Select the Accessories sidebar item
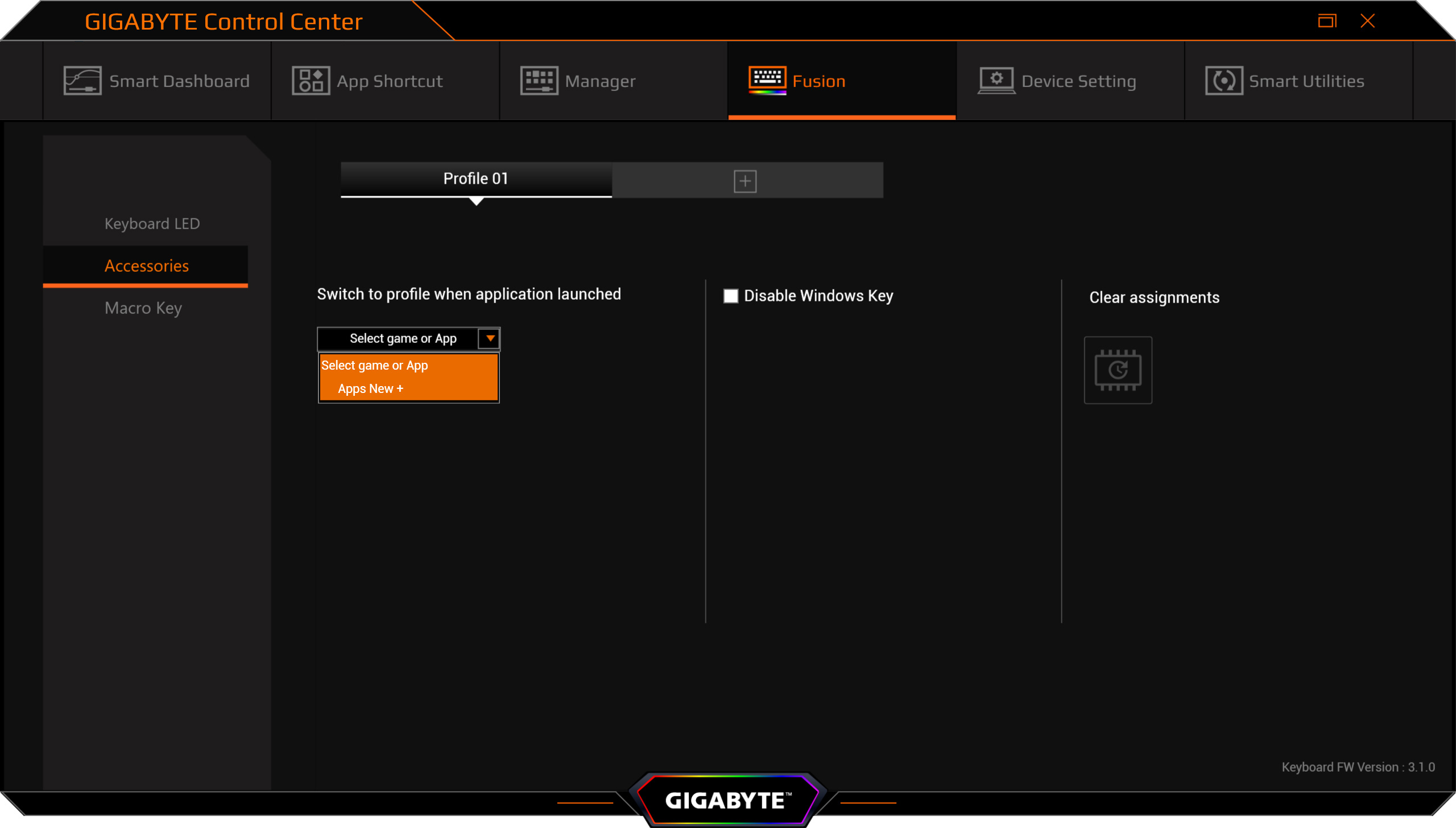The height and width of the screenshot is (828, 1456). 147,266
